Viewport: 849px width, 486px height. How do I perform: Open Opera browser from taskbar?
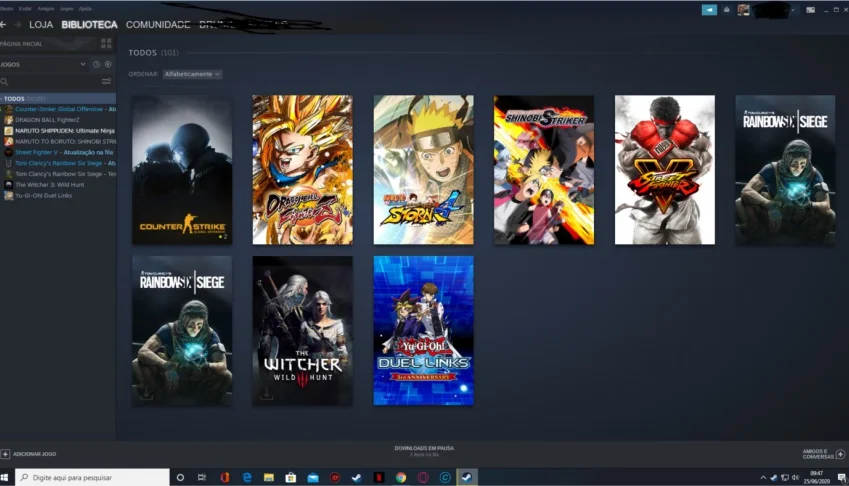[x=423, y=477]
